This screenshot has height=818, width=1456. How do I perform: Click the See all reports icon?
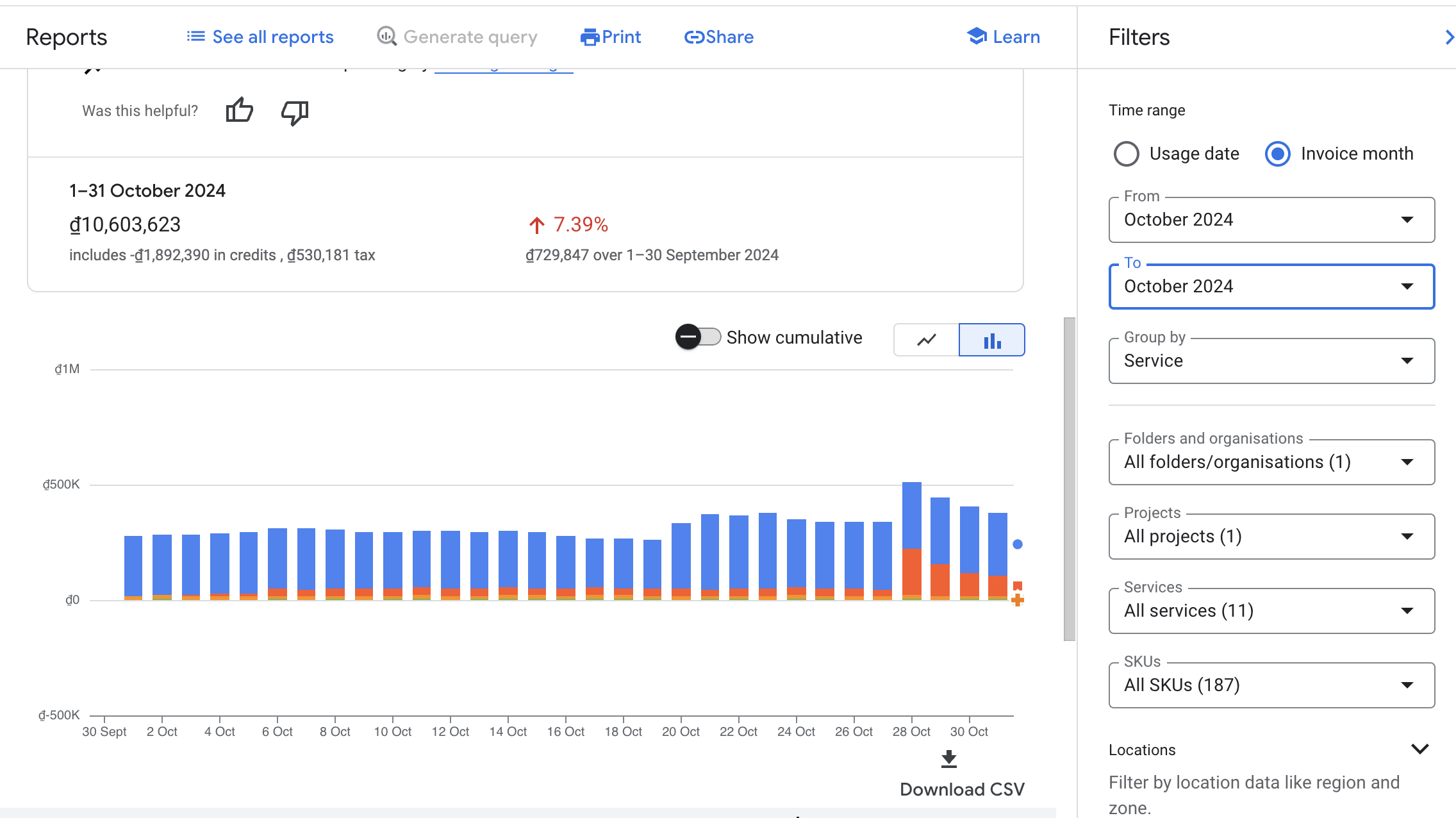click(196, 37)
